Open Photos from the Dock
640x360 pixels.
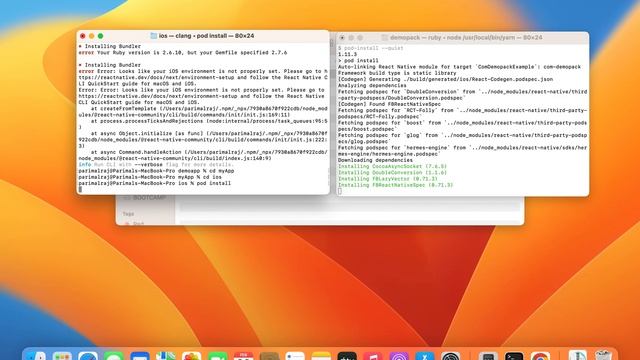click(191, 356)
